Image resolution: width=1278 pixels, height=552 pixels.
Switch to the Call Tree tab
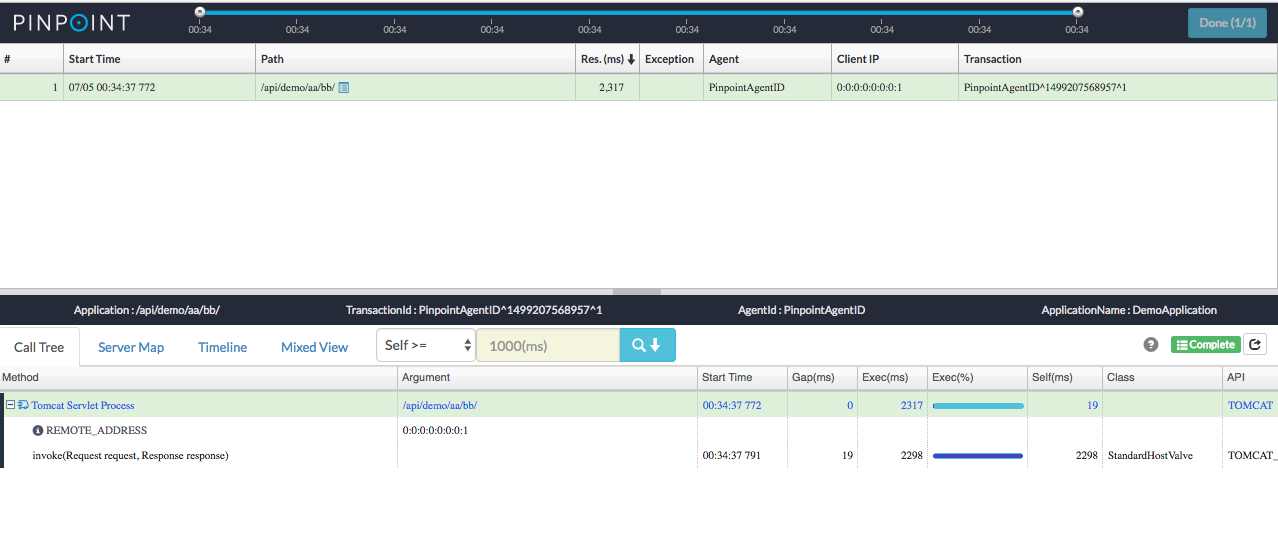pos(39,347)
